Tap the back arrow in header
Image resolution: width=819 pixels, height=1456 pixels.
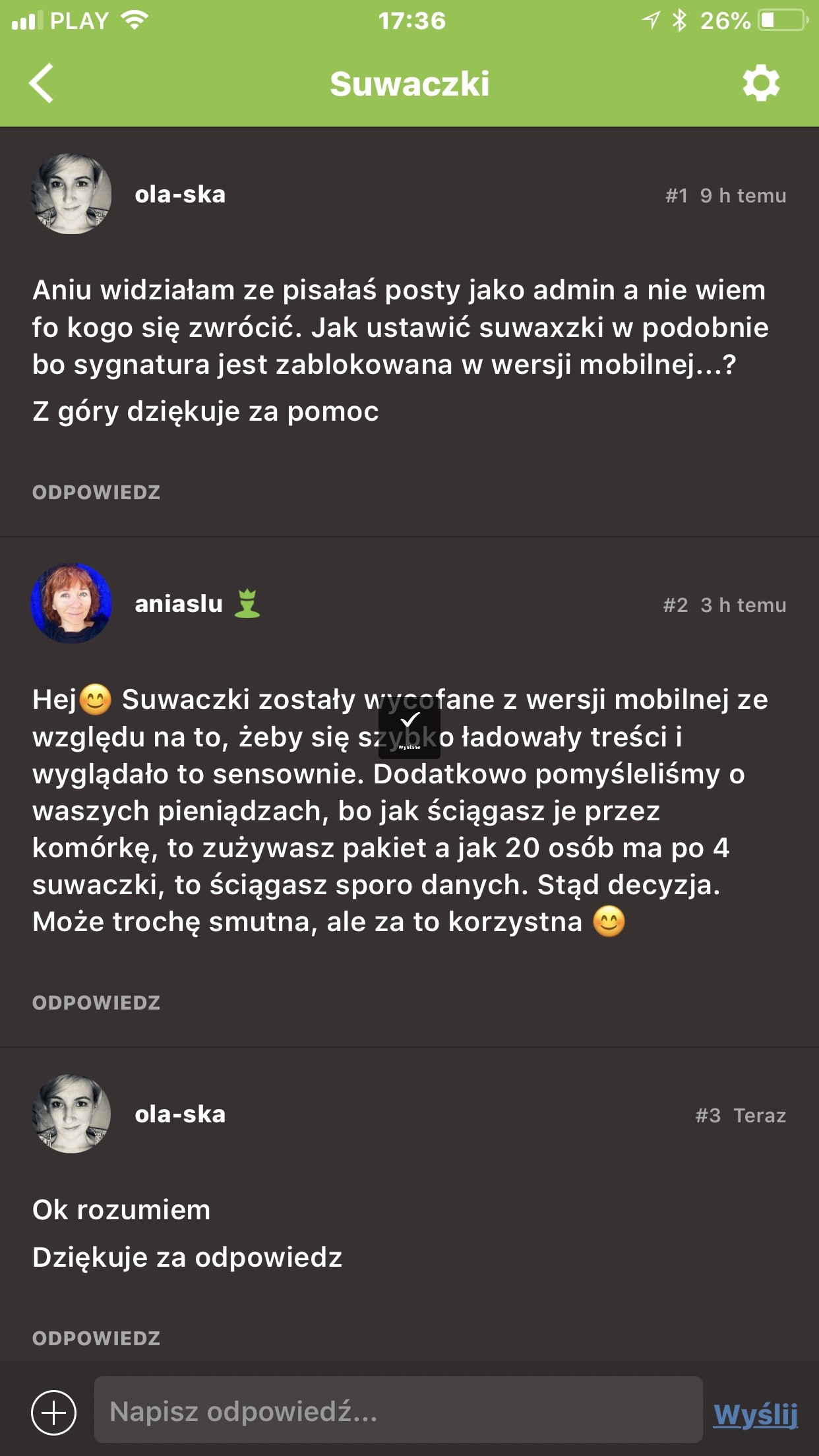[x=42, y=84]
